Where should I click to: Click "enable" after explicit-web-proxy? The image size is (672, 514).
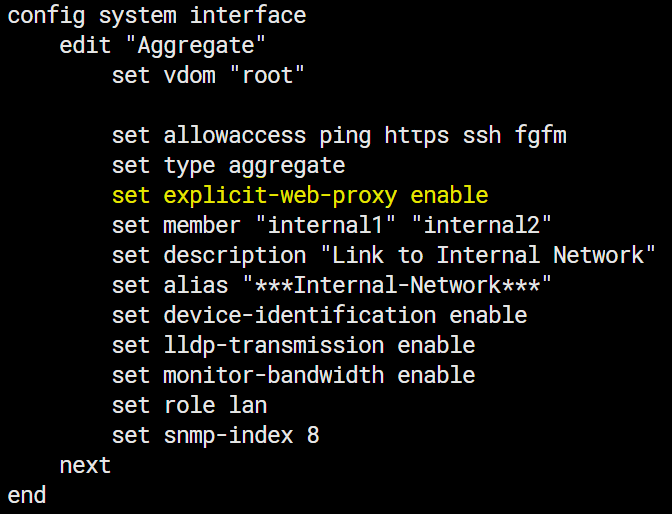[449, 195]
